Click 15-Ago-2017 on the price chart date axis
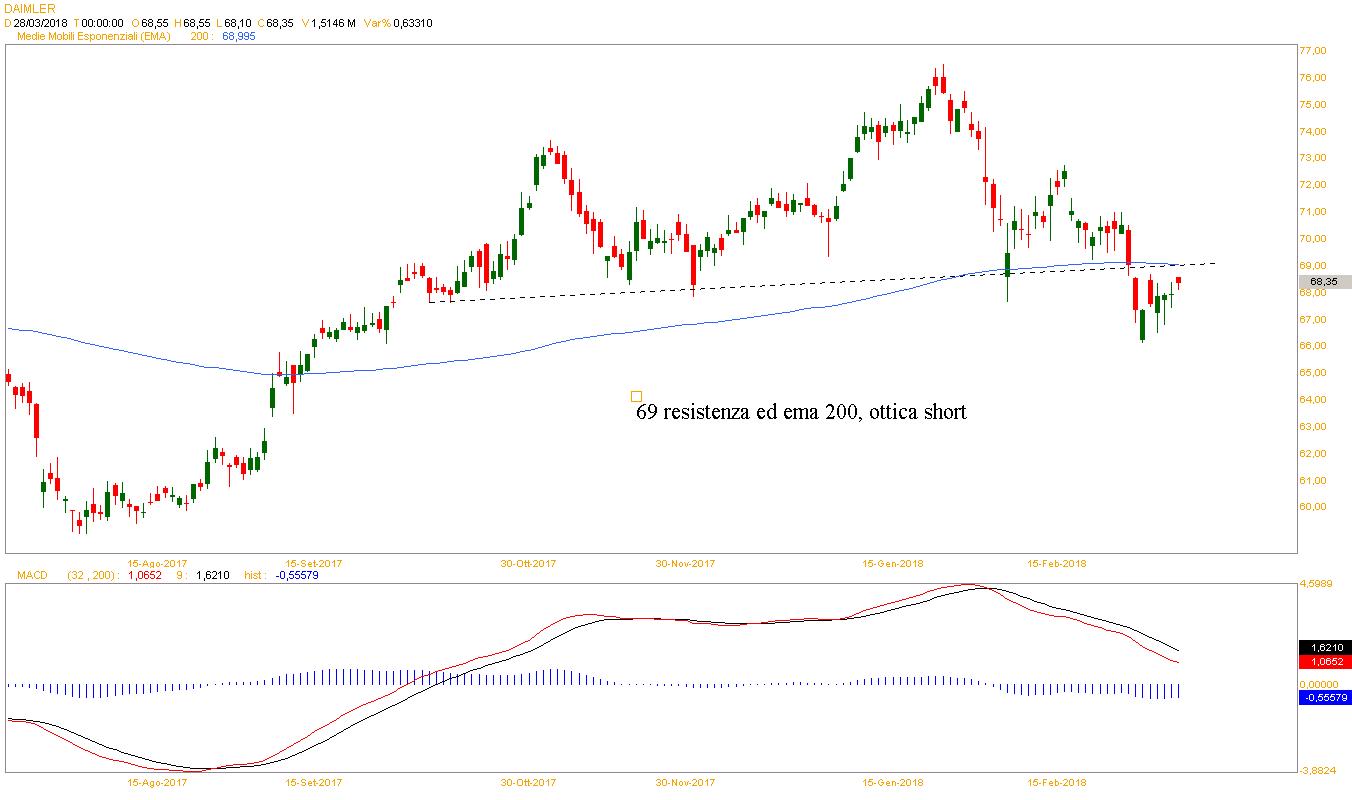 158,563
